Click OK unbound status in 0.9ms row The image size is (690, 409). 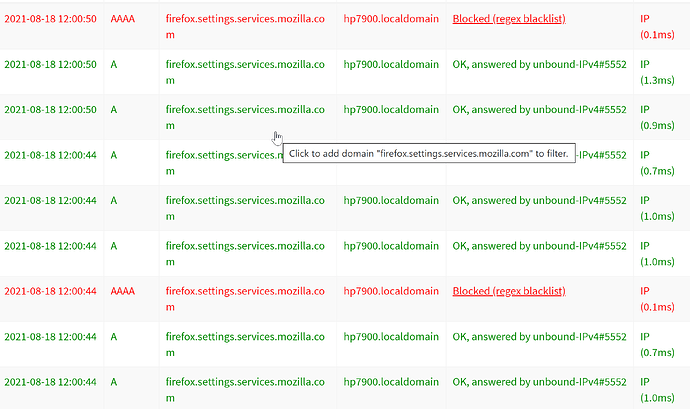pyautogui.click(x=539, y=110)
